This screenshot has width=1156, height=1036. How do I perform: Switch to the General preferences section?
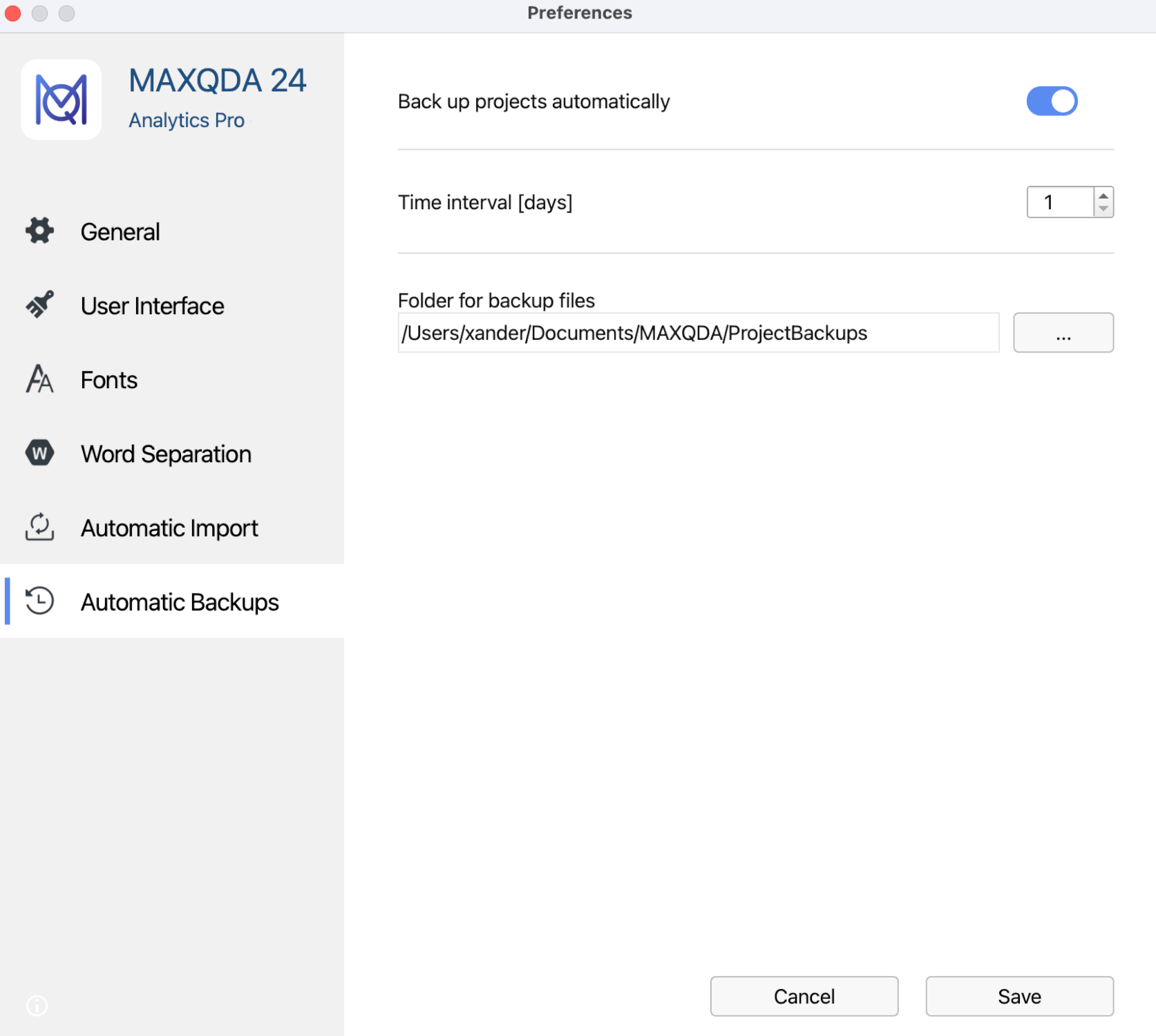pos(120,231)
